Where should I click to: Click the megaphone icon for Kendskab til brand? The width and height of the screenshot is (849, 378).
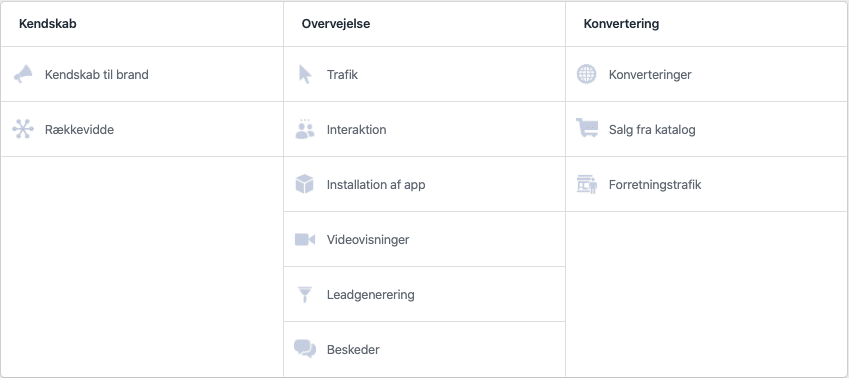click(23, 74)
